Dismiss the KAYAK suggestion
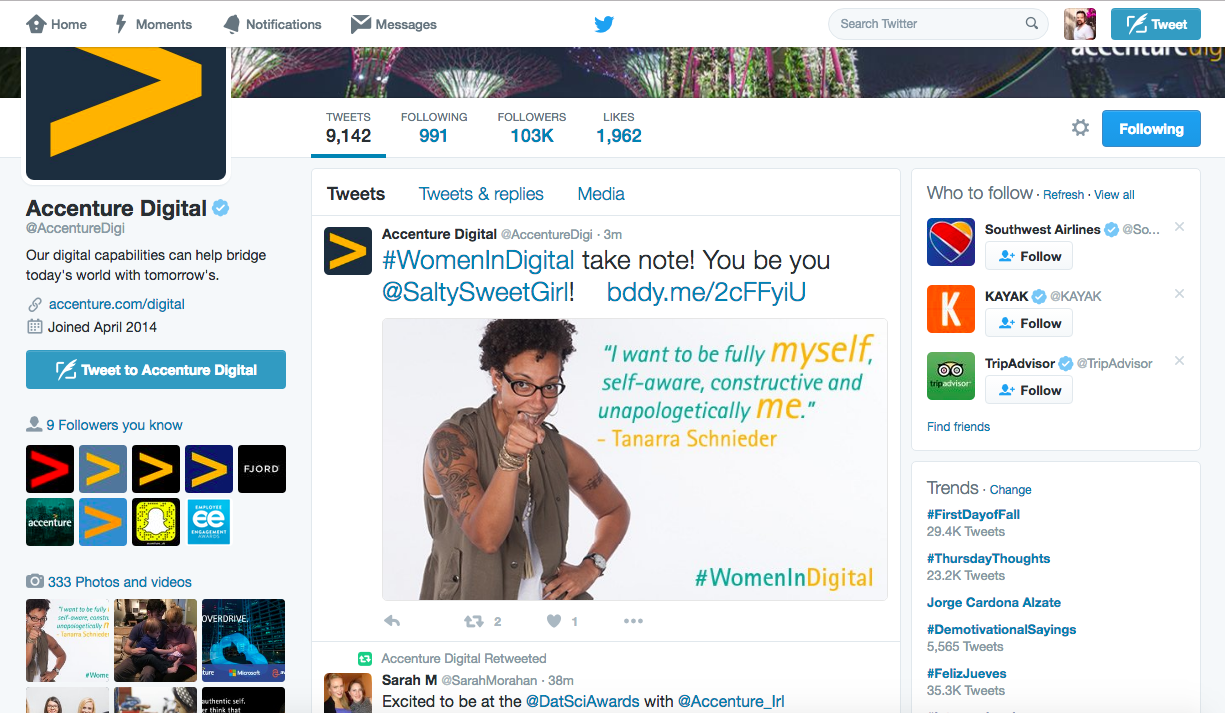 [x=1179, y=294]
